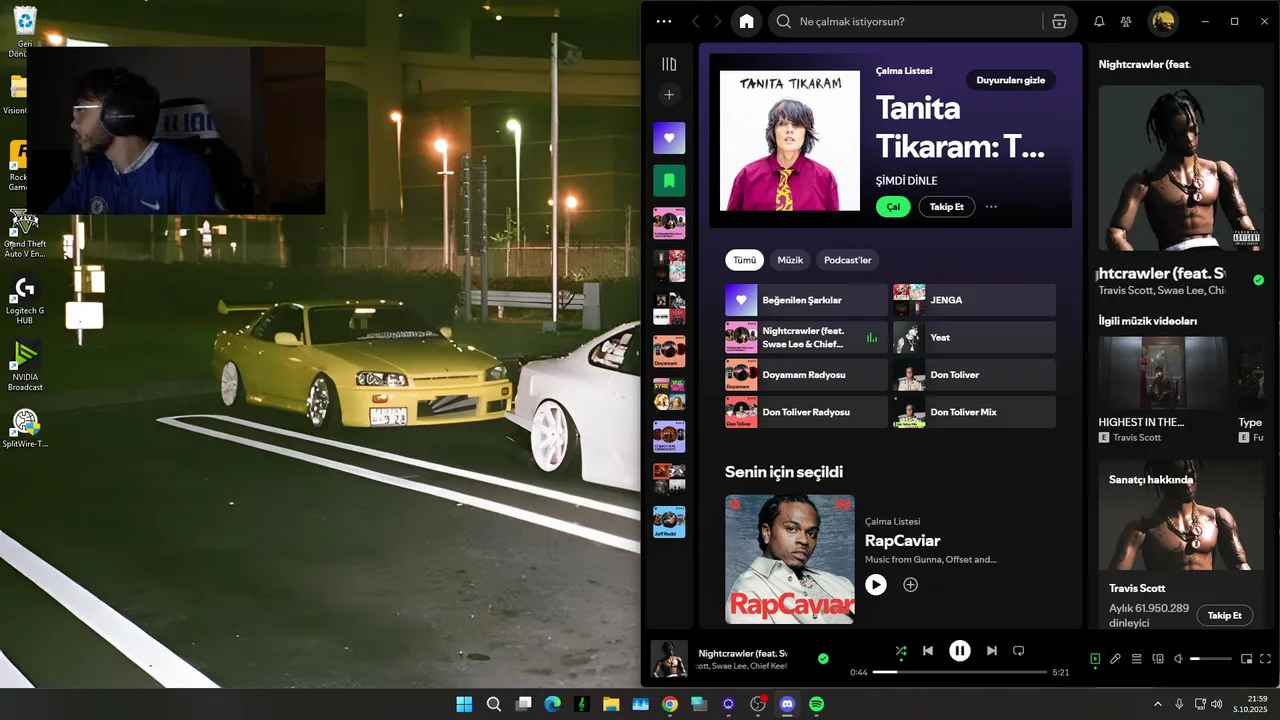Open the miniplayer icon
Image resolution: width=1280 pixels, height=720 pixels.
click(1246, 659)
